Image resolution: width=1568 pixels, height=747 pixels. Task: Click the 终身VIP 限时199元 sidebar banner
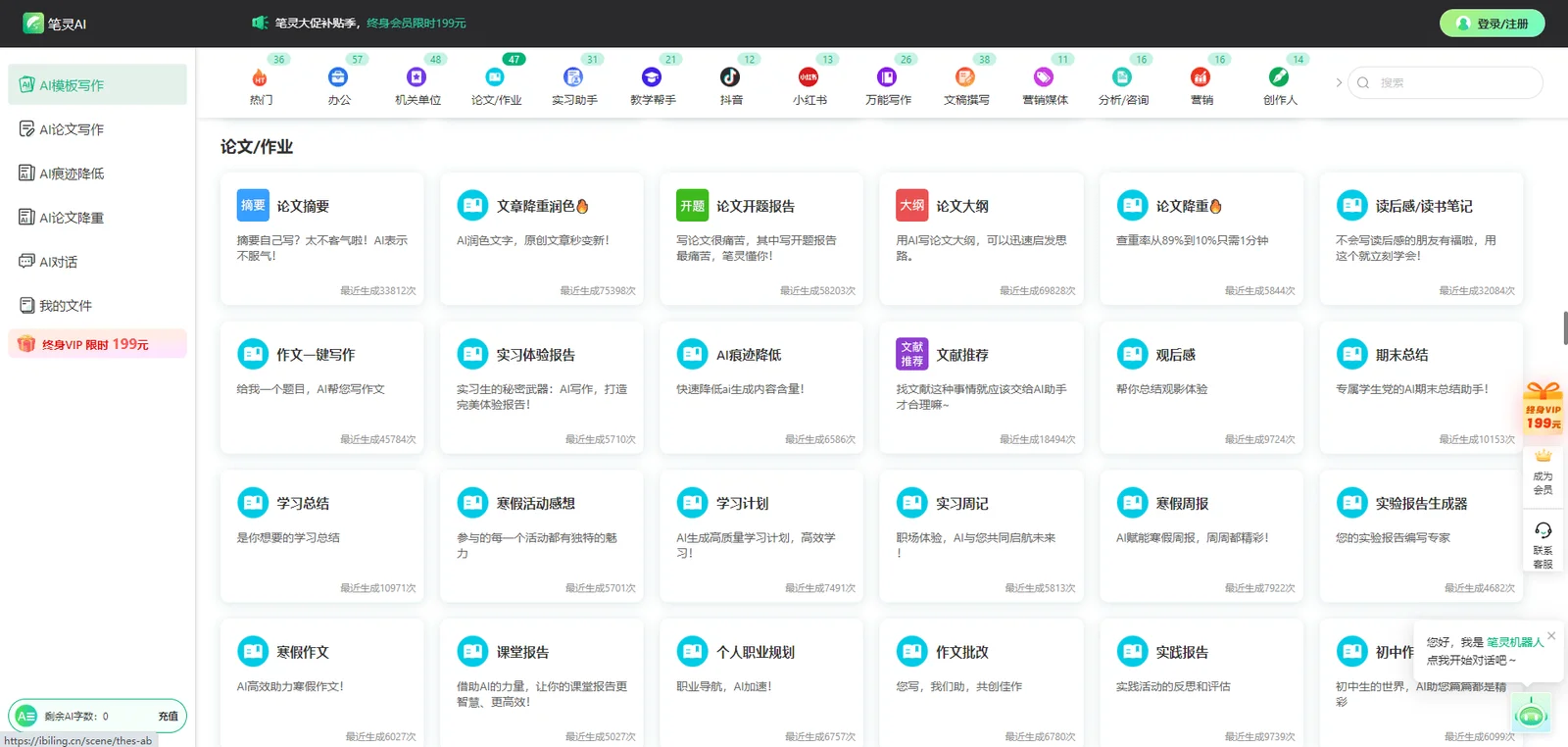point(97,344)
